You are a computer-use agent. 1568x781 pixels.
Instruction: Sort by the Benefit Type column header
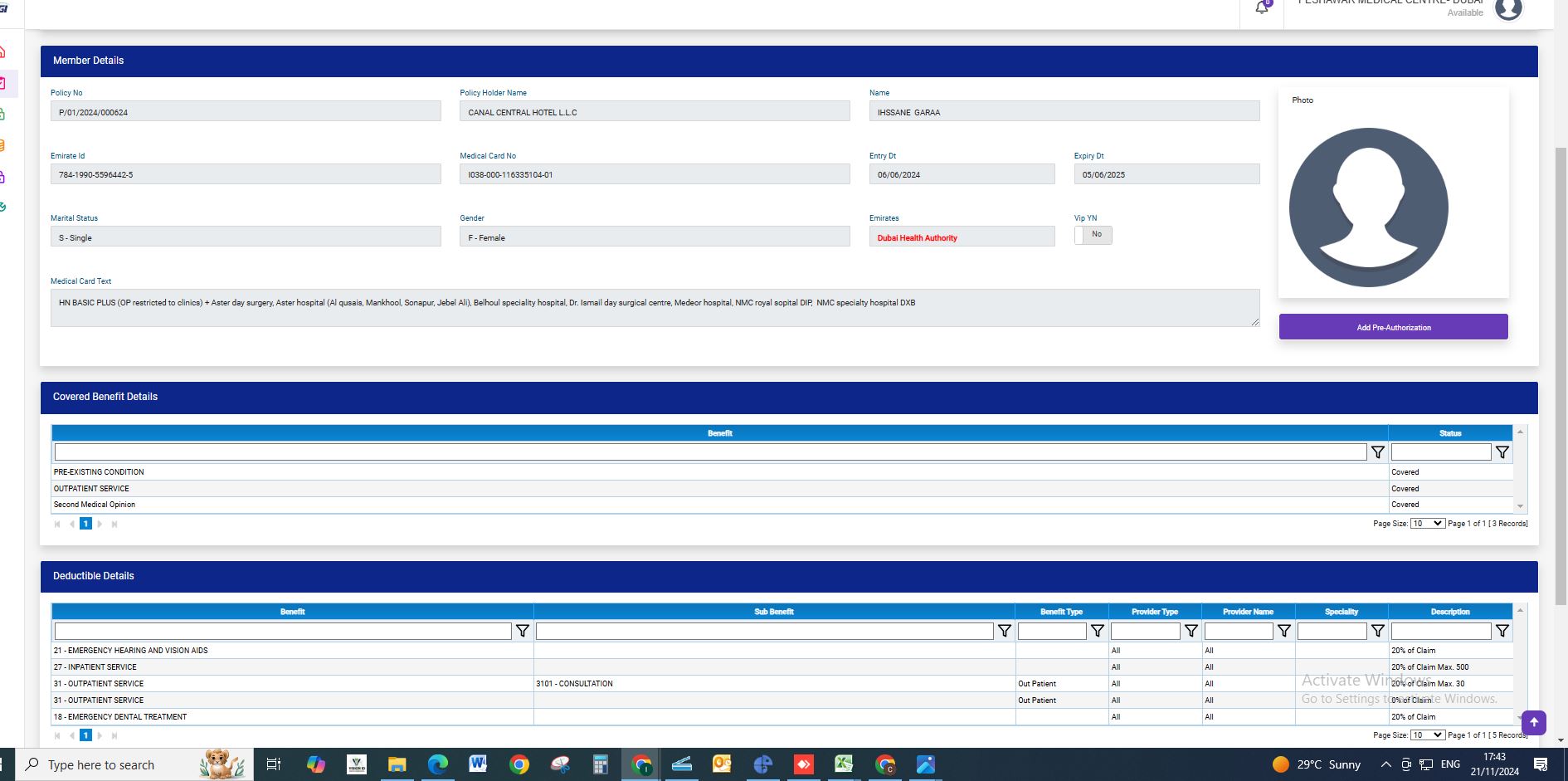(x=1061, y=612)
